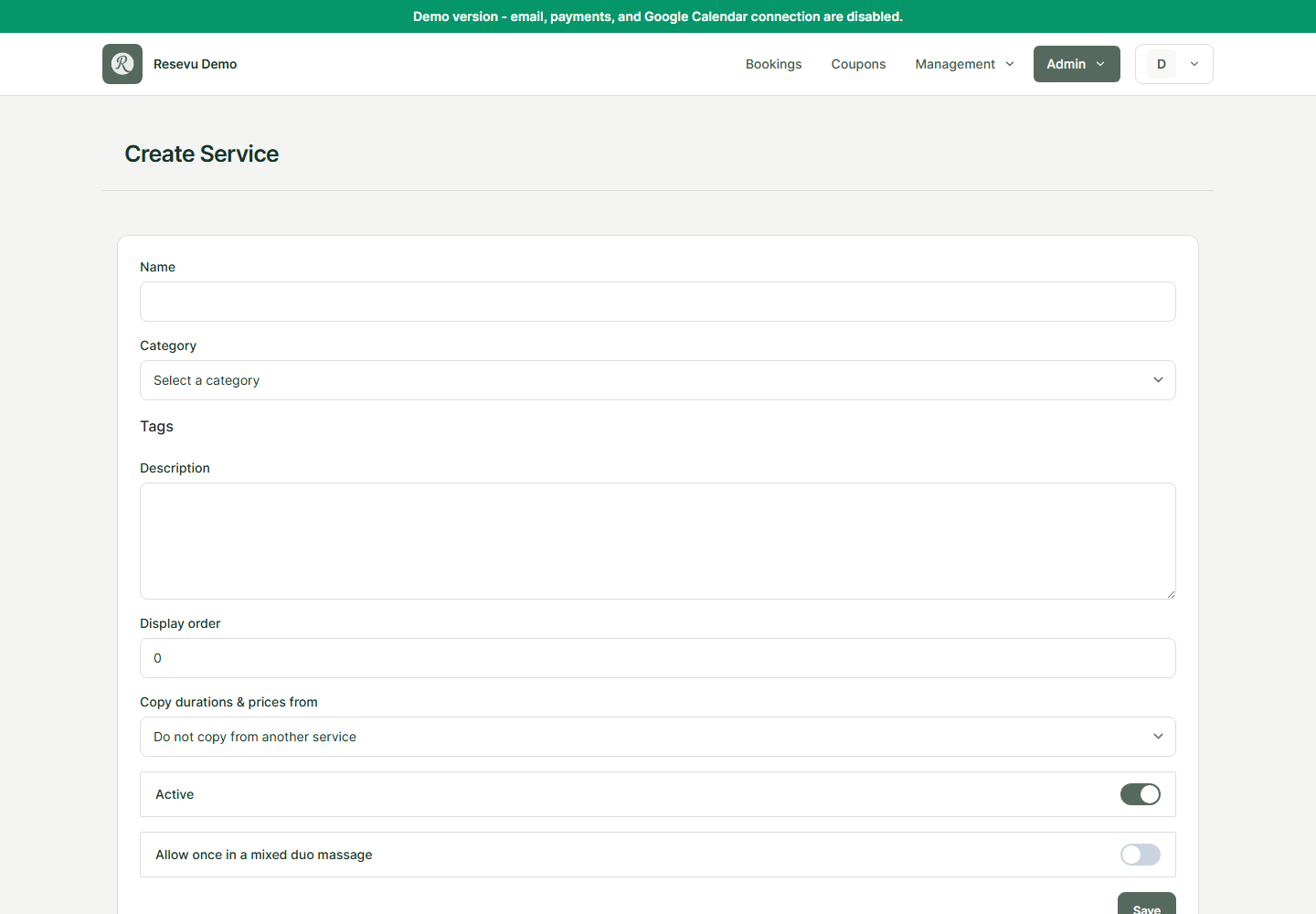1316x914 pixels.
Task: Click the Display order field
Action: point(658,658)
